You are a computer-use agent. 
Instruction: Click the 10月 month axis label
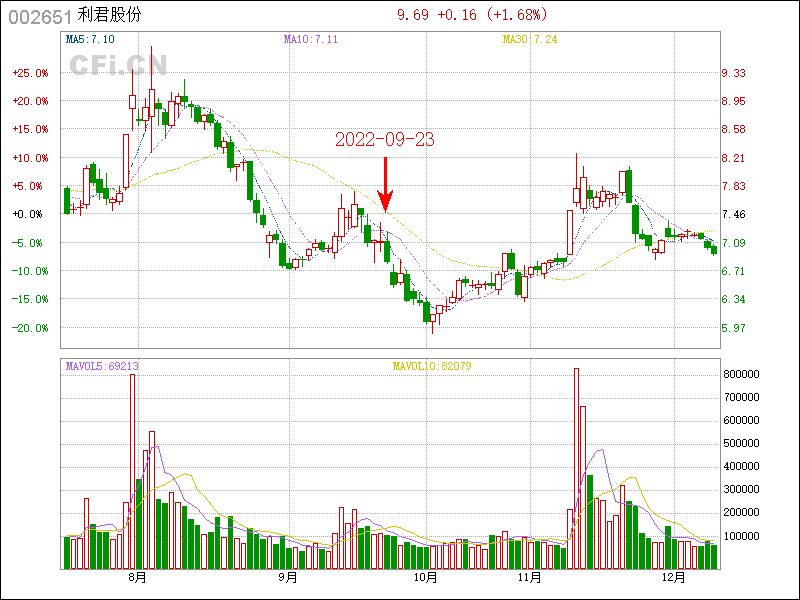[x=426, y=578]
